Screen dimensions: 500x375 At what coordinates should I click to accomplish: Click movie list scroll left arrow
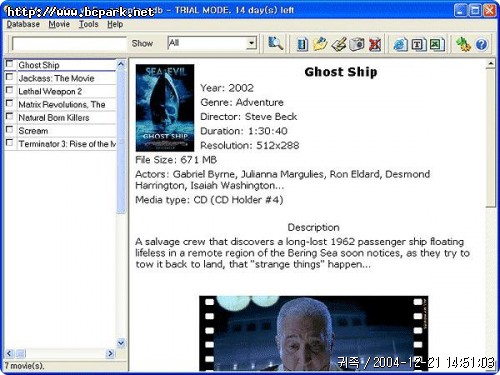coord(9,353)
